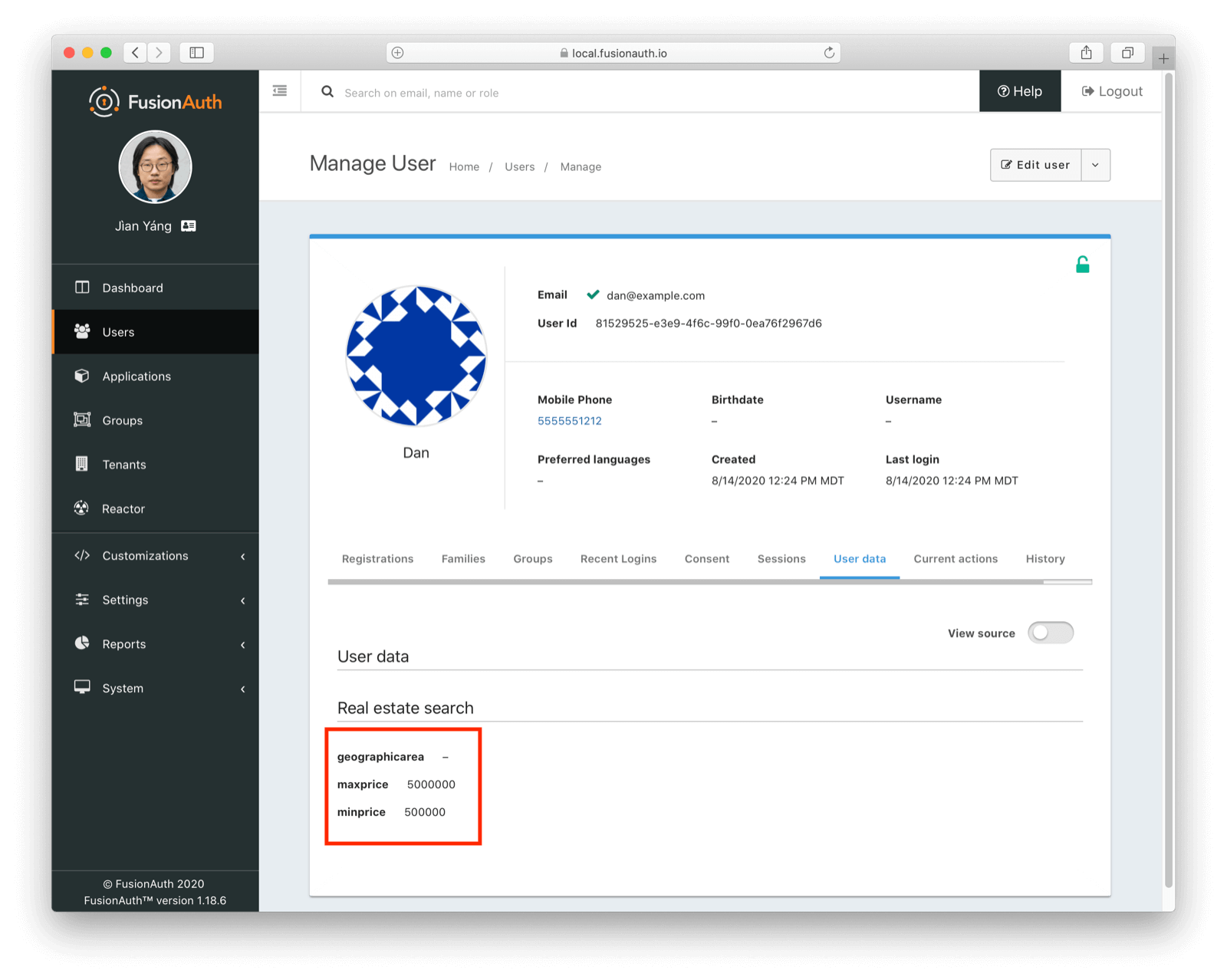
Task: Click the System monitor icon
Action: click(82, 687)
